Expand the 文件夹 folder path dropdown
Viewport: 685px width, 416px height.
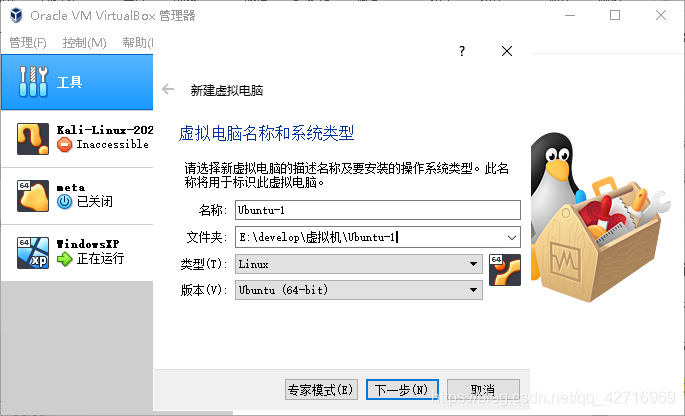[512, 237]
